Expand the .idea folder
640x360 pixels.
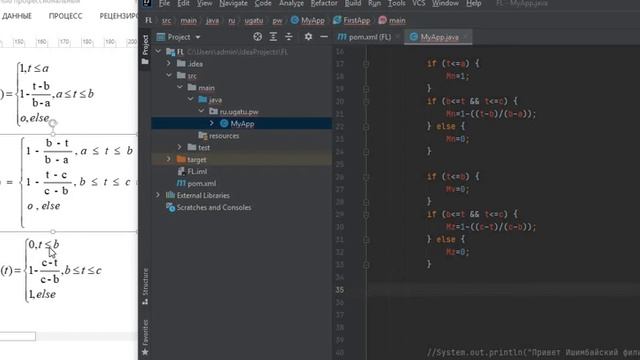point(169,64)
